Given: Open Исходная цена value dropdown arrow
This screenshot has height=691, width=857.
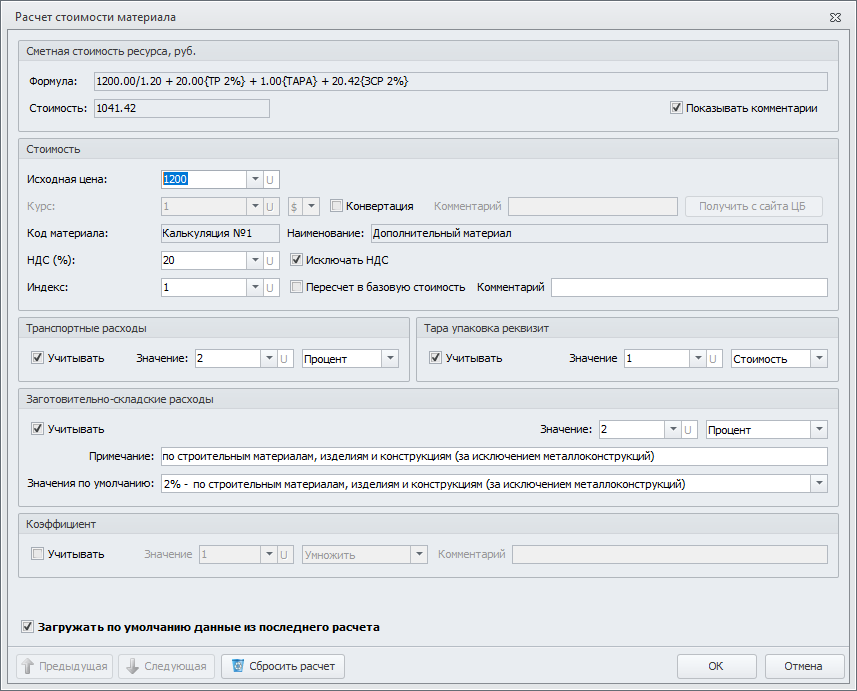Looking at the screenshot, I should [255, 179].
